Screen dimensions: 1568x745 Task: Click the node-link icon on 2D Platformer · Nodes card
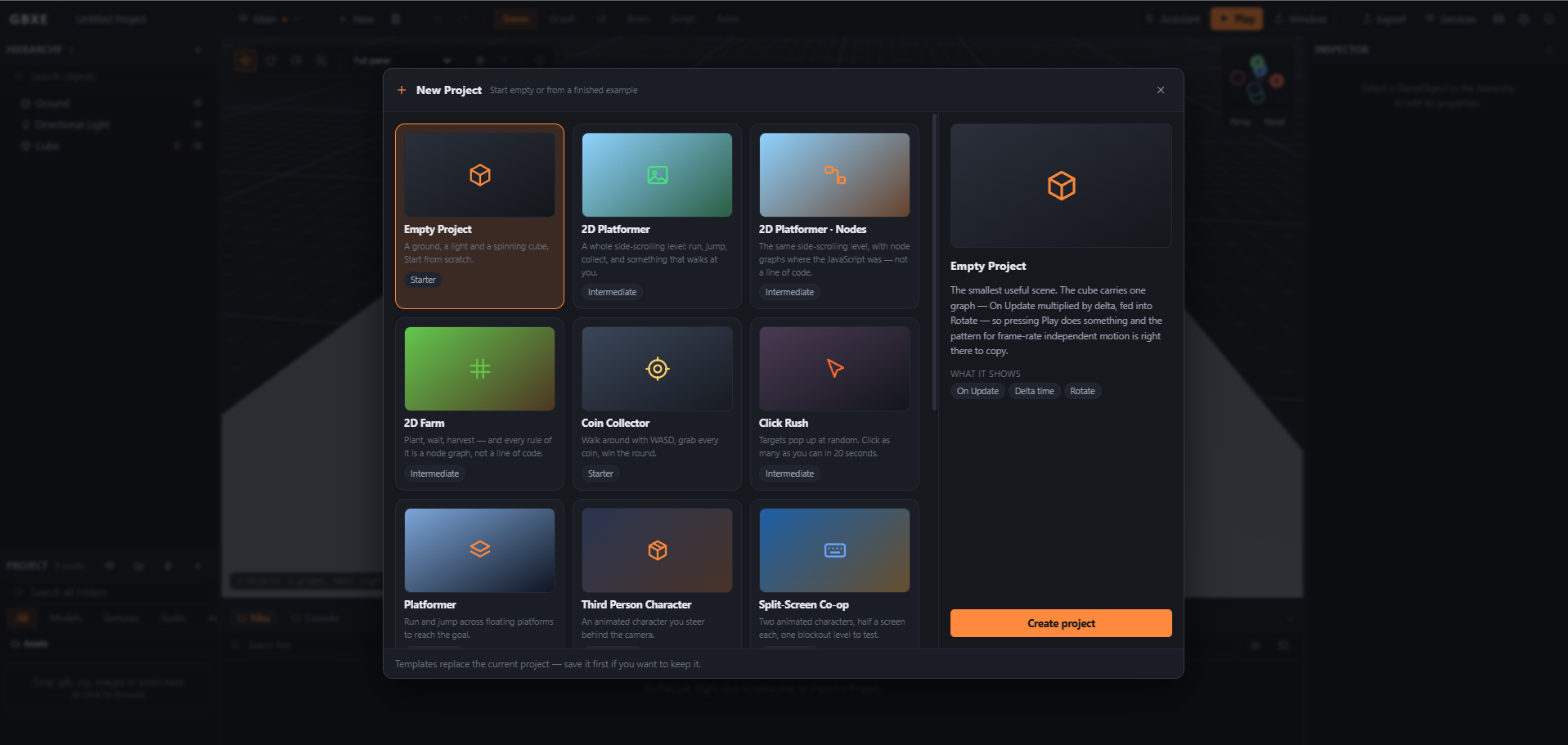pos(835,175)
